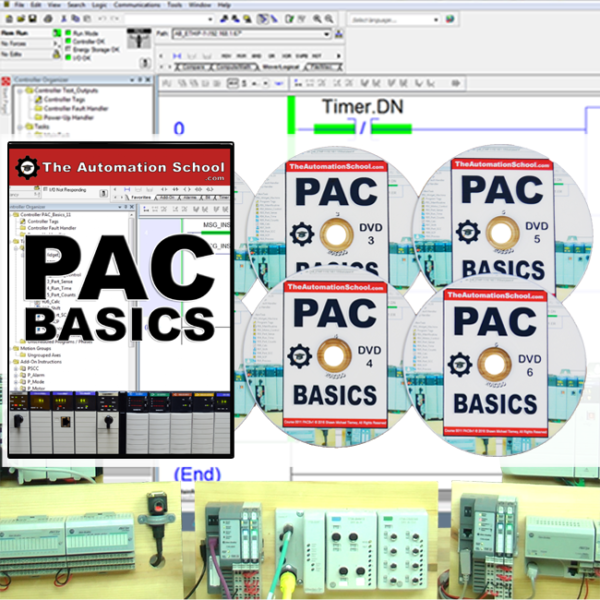Open the Logic menu
Screen dimensions: 600x600
pos(99,5)
